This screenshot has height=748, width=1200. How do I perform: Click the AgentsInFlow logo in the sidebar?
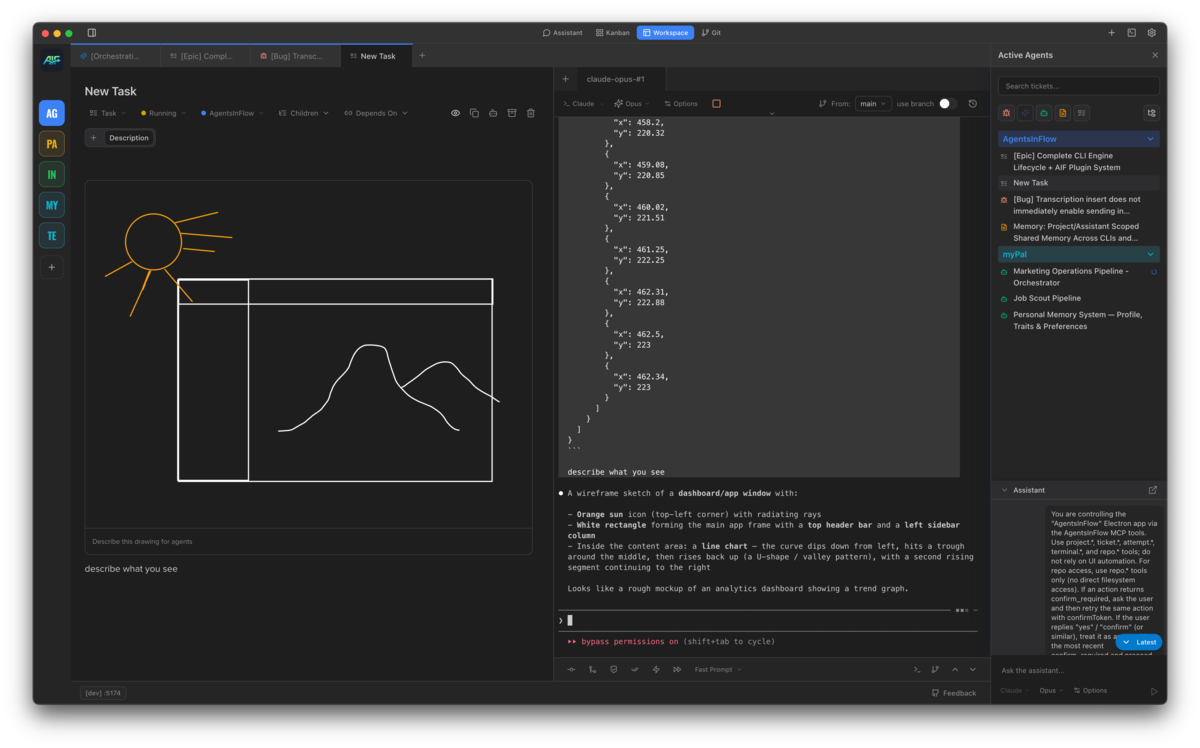tap(51, 60)
